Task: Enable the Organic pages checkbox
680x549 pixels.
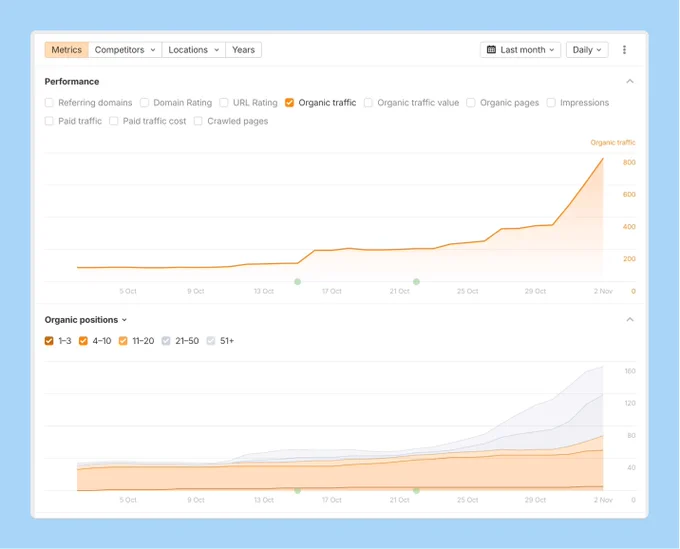Action: pos(471,103)
